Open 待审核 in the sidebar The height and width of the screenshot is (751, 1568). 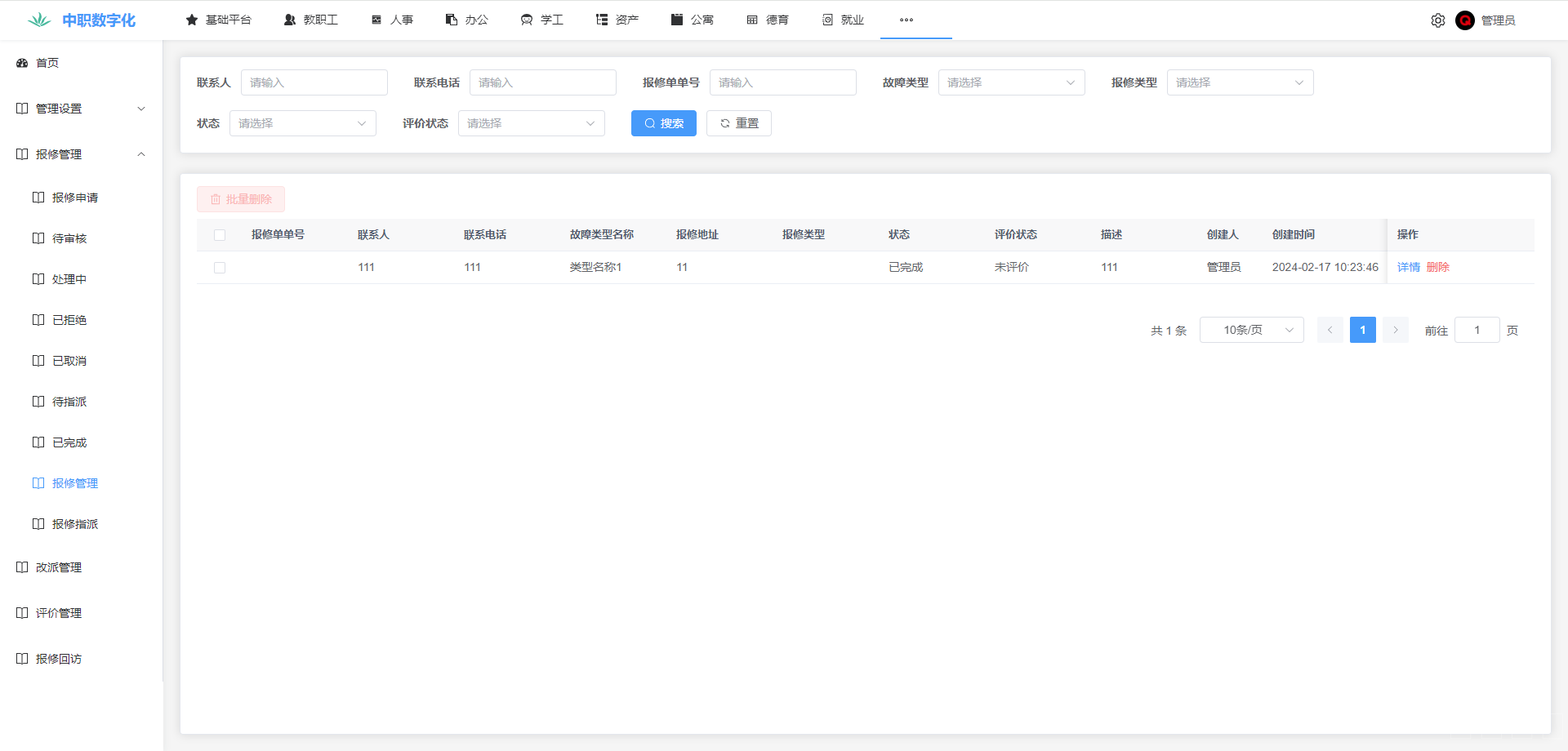coord(69,238)
